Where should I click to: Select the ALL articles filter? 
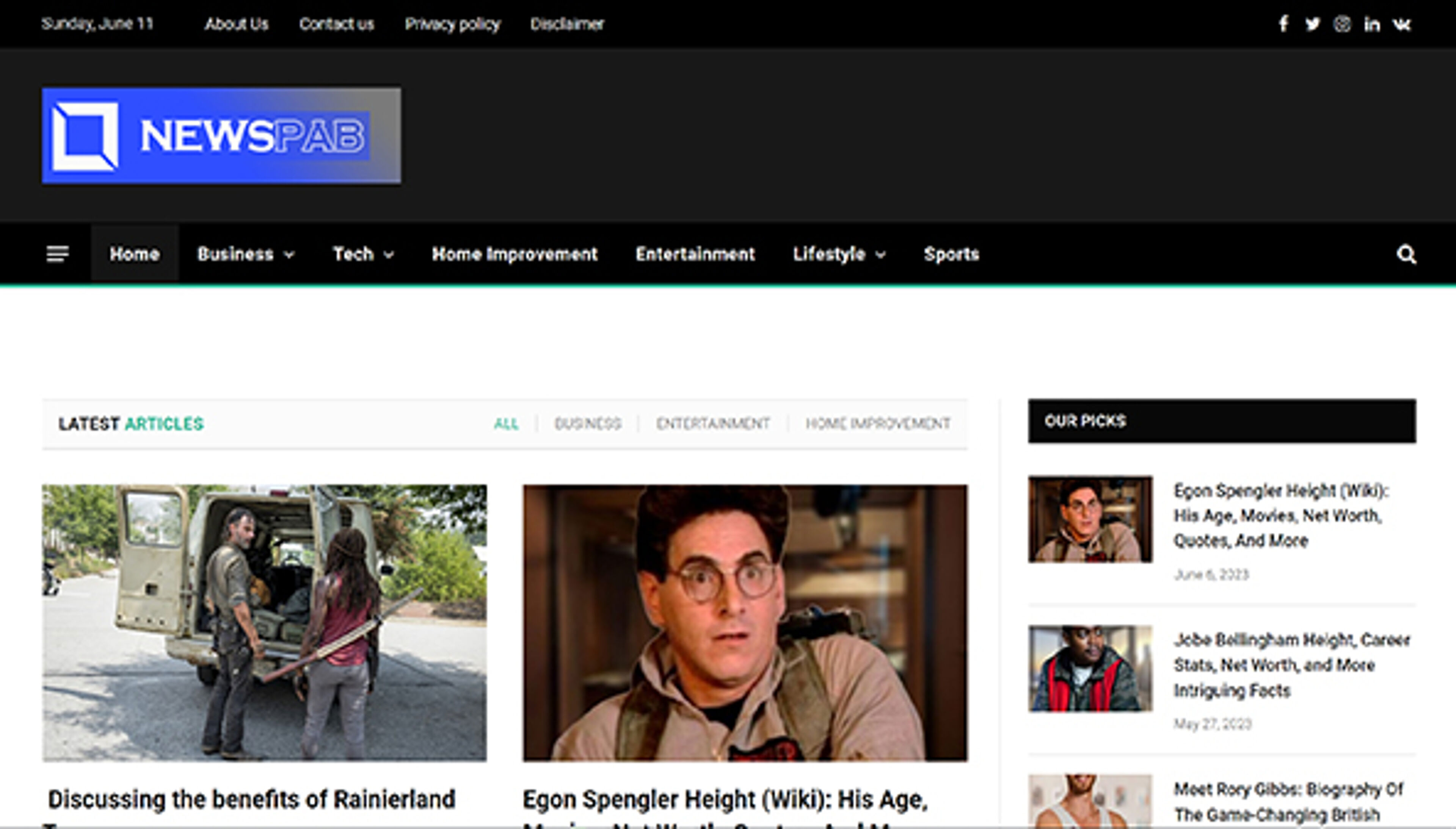(x=507, y=424)
